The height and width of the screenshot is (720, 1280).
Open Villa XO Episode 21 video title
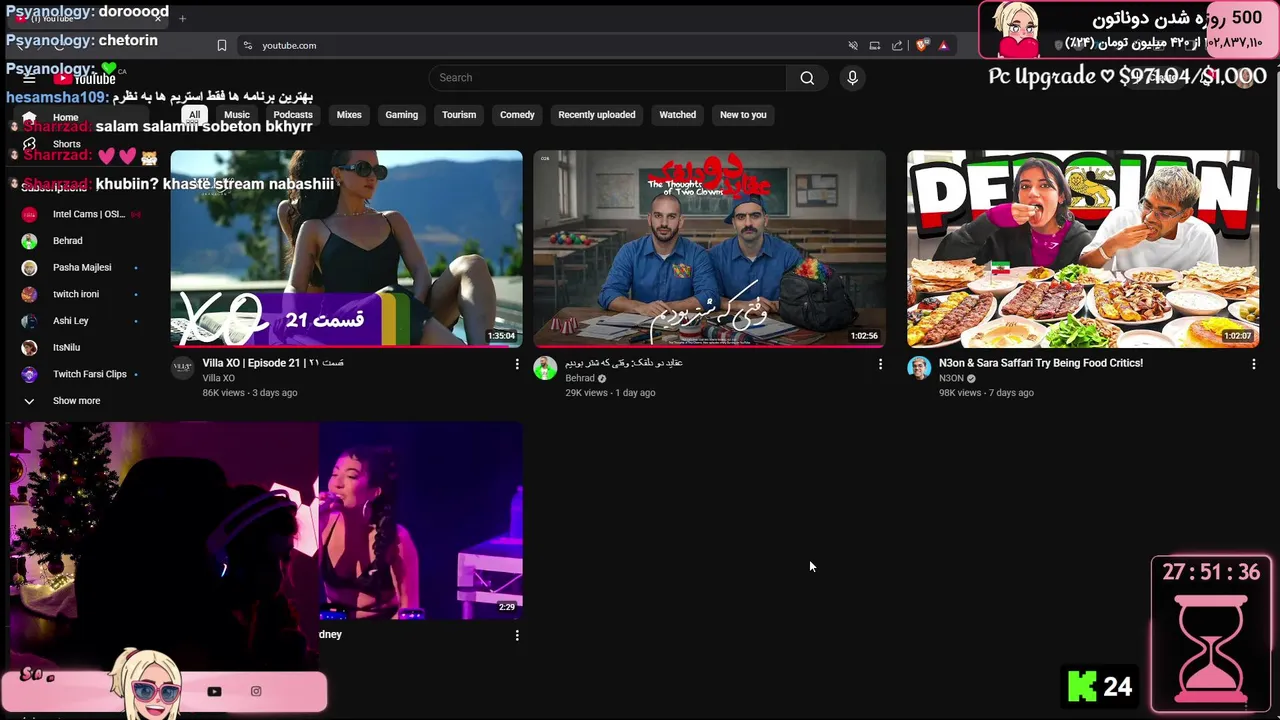pyautogui.click(x=273, y=363)
